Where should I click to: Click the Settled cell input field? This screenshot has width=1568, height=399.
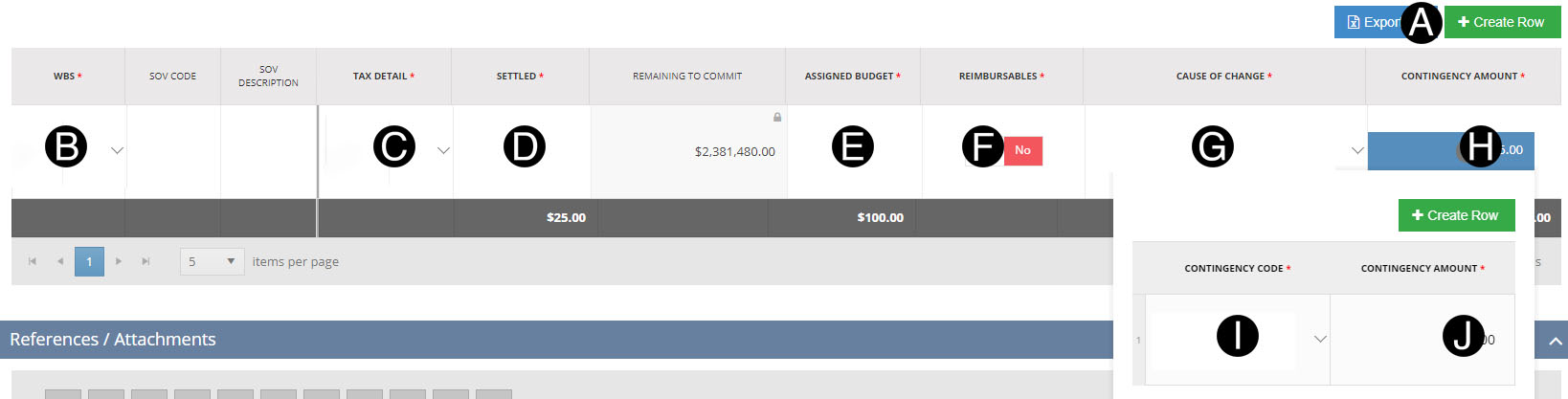522,151
